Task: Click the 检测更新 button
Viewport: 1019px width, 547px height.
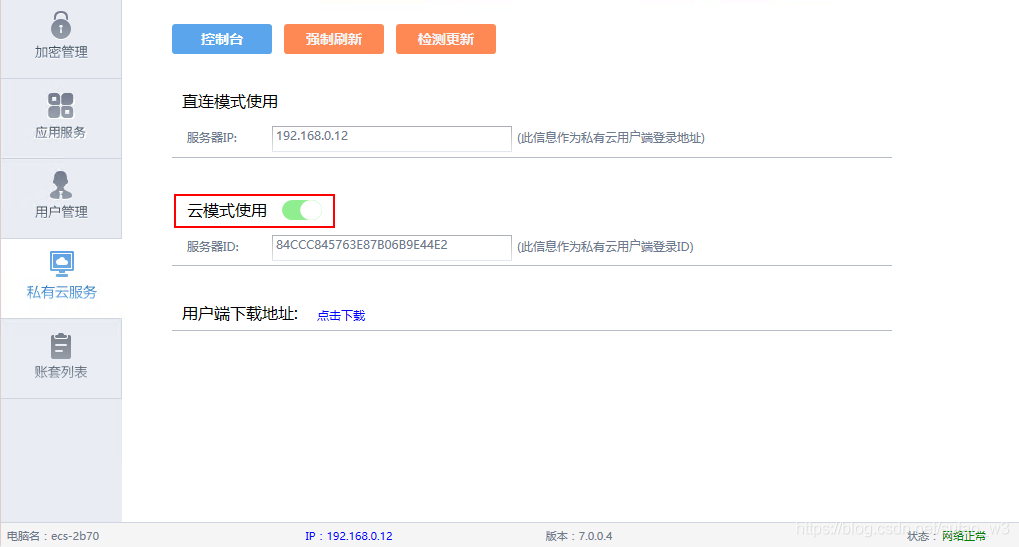Action: (446, 39)
